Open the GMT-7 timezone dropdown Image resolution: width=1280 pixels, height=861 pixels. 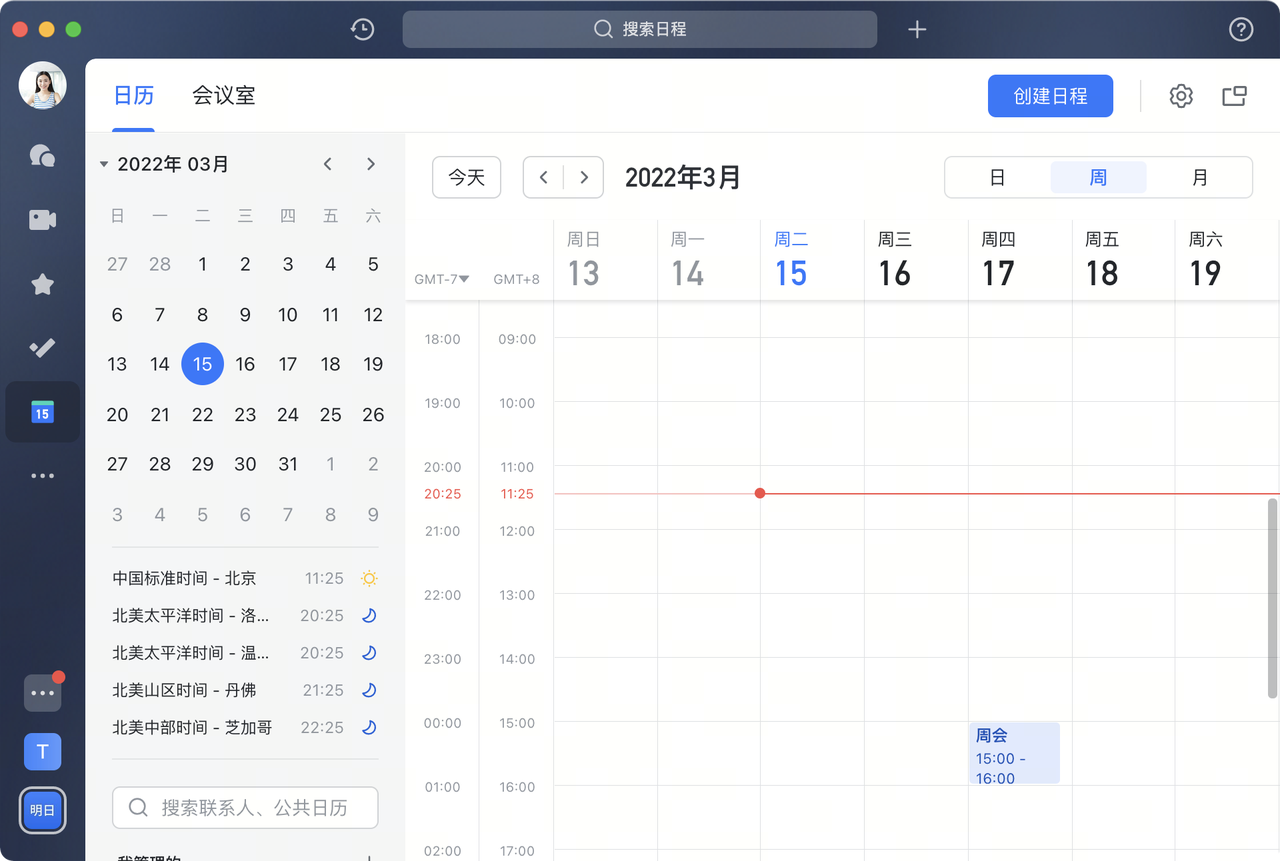442,279
